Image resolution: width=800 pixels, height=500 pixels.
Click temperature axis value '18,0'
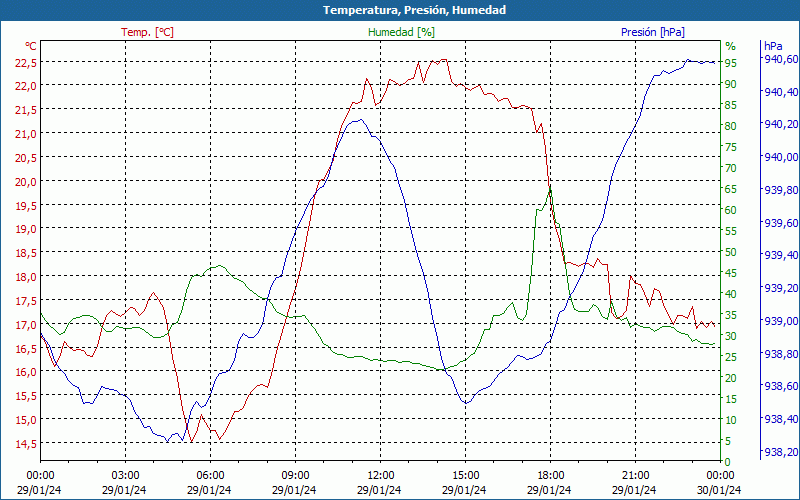[26, 277]
